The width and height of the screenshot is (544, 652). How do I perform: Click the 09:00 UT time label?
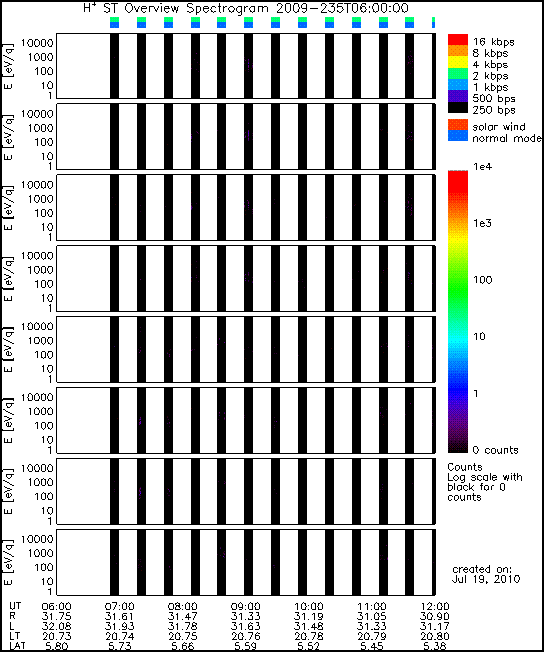pyautogui.click(x=245, y=607)
